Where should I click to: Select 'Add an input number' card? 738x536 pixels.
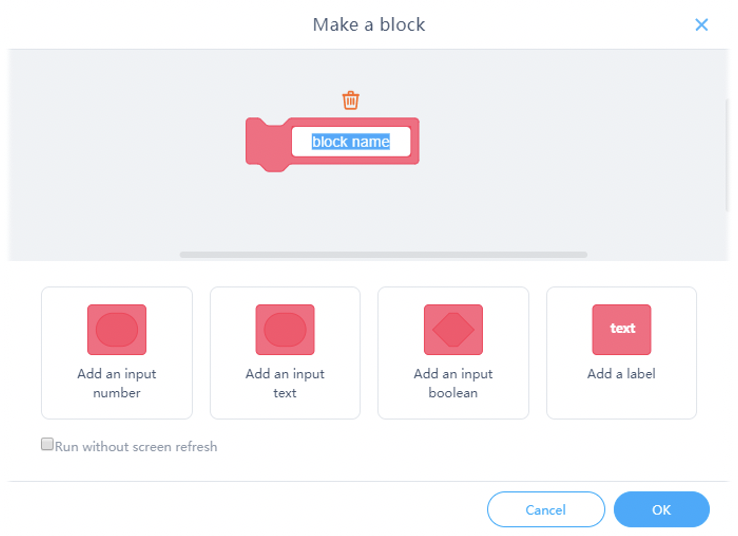tap(117, 353)
